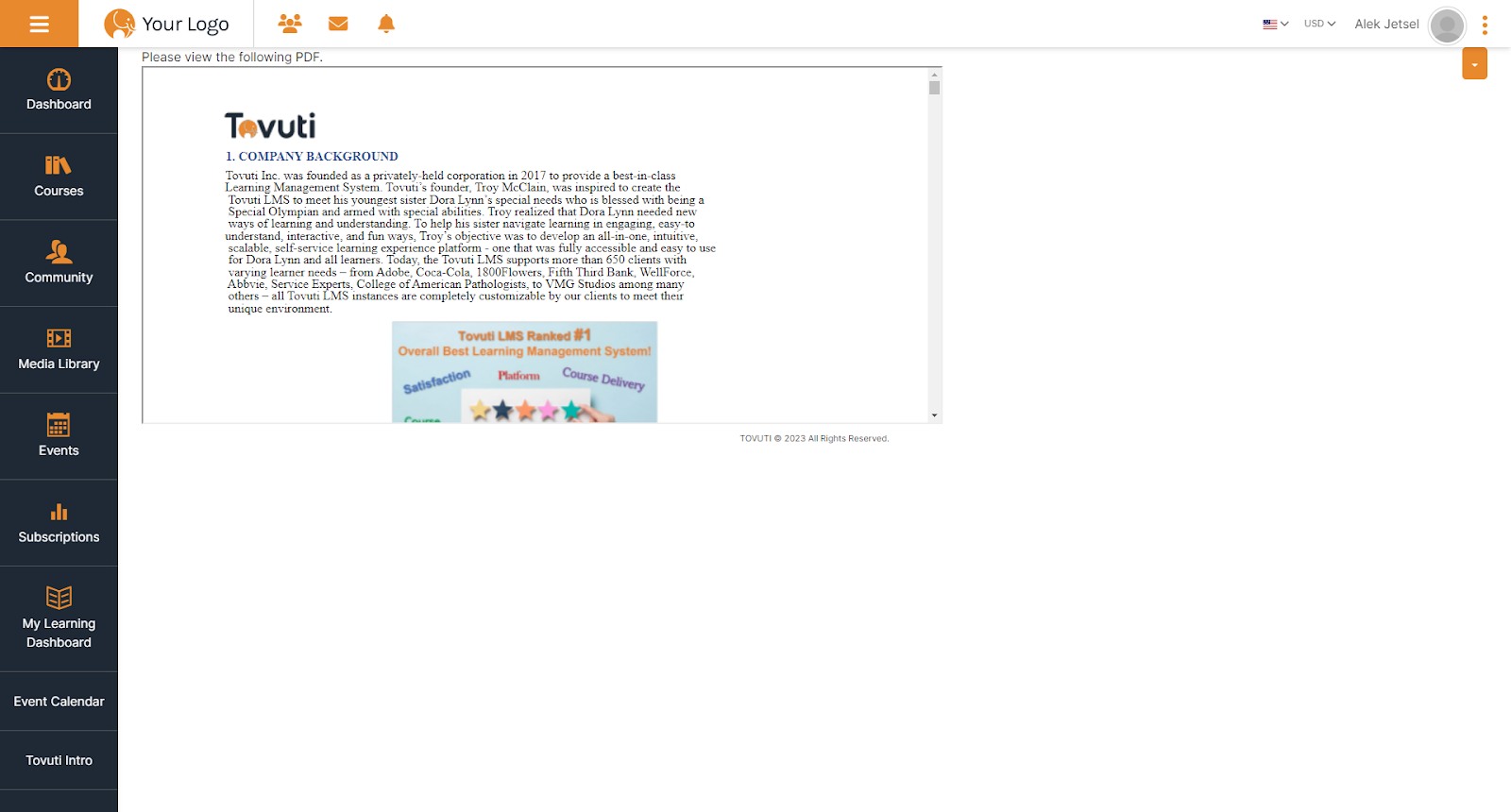Click the Community people icon
The image size is (1511, 812).
pyautogui.click(x=59, y=251)
